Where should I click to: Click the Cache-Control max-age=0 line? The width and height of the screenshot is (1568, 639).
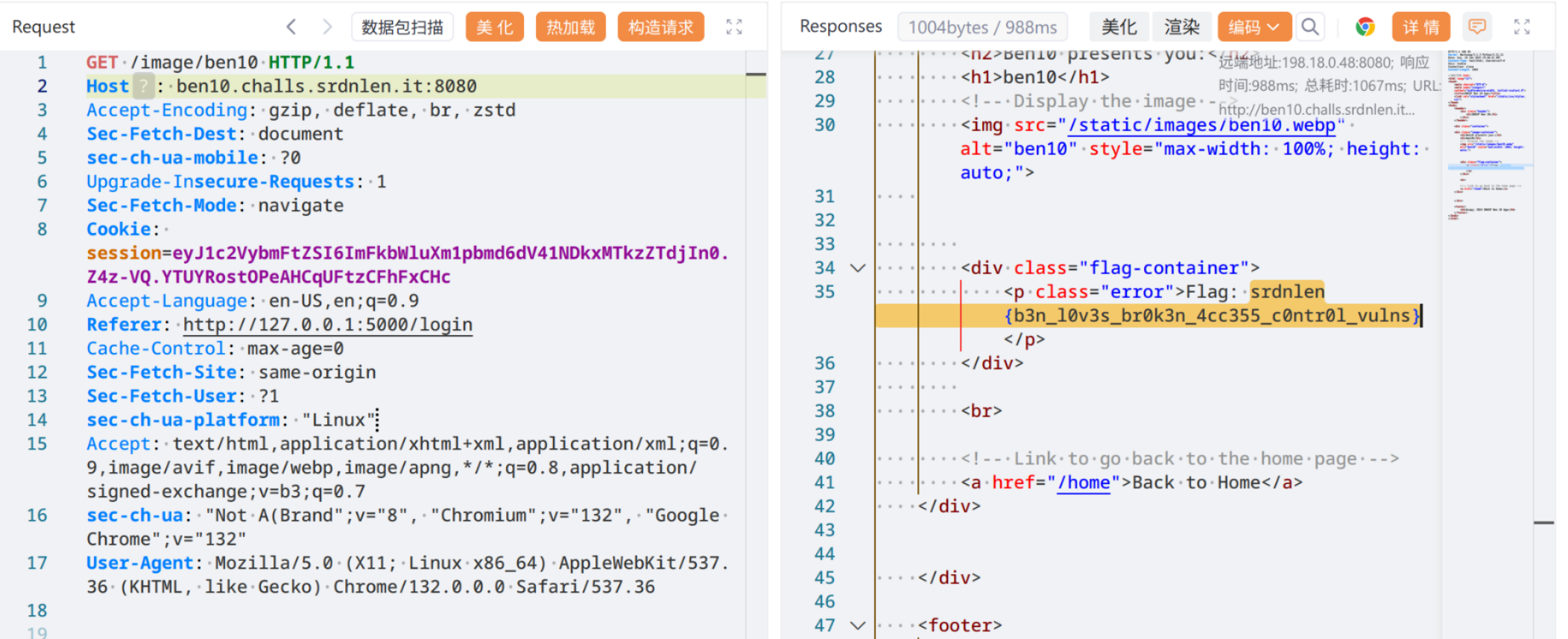(215, 349)
